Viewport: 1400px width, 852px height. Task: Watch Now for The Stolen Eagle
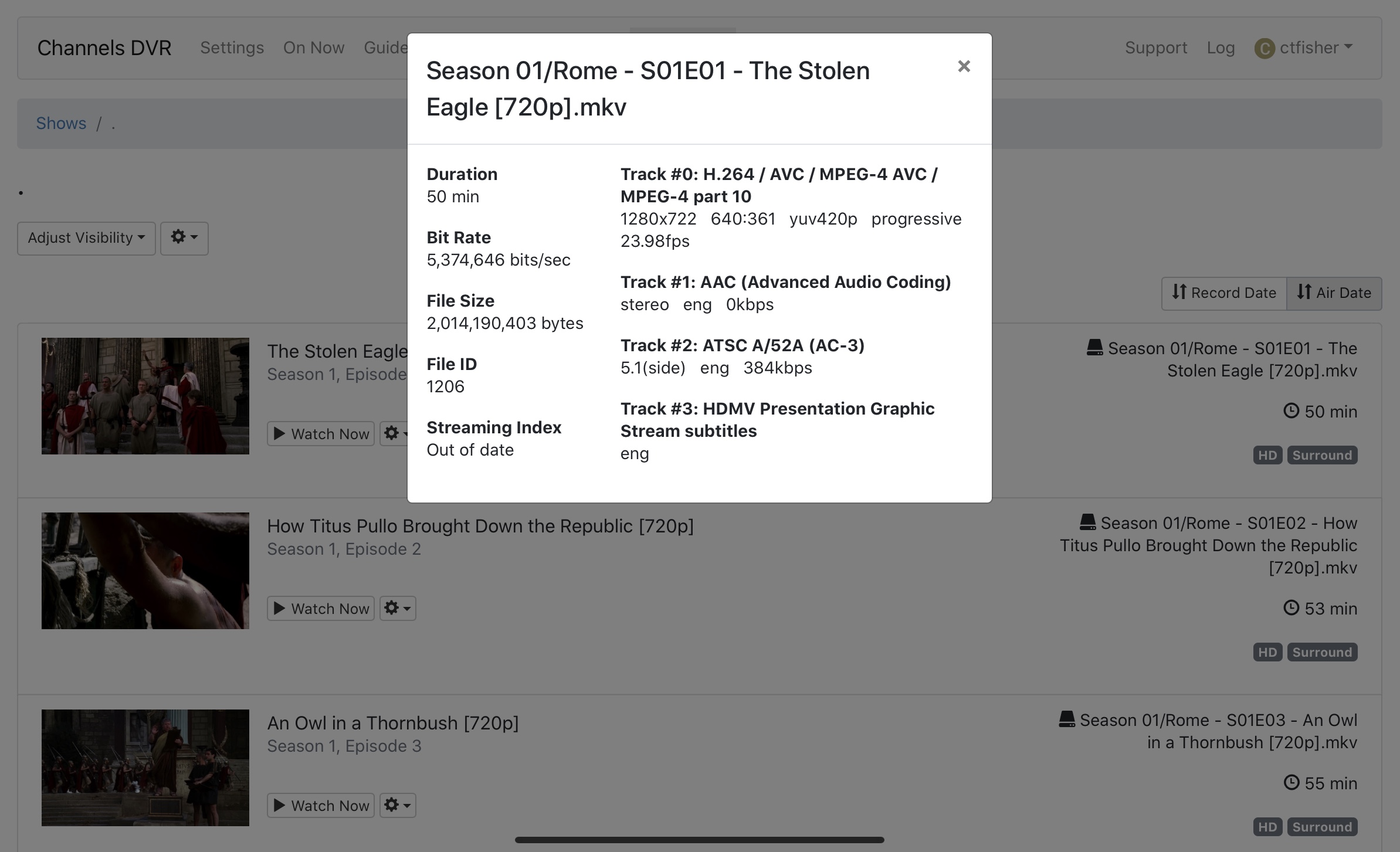tap(321, 434)
